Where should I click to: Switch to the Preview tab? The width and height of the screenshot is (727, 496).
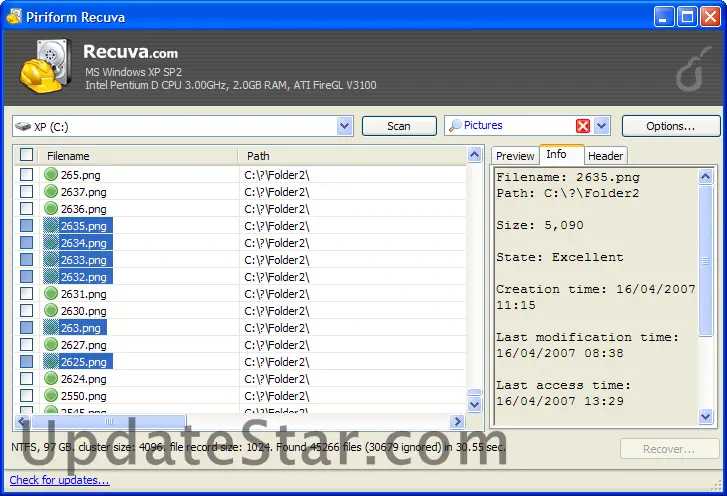pos(515,156)
